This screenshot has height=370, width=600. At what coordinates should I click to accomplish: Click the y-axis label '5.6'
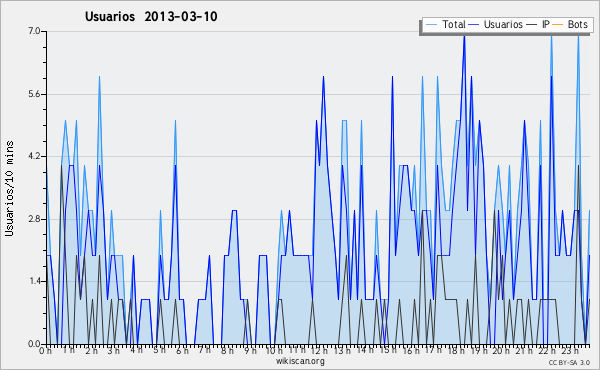click(34, 94)
